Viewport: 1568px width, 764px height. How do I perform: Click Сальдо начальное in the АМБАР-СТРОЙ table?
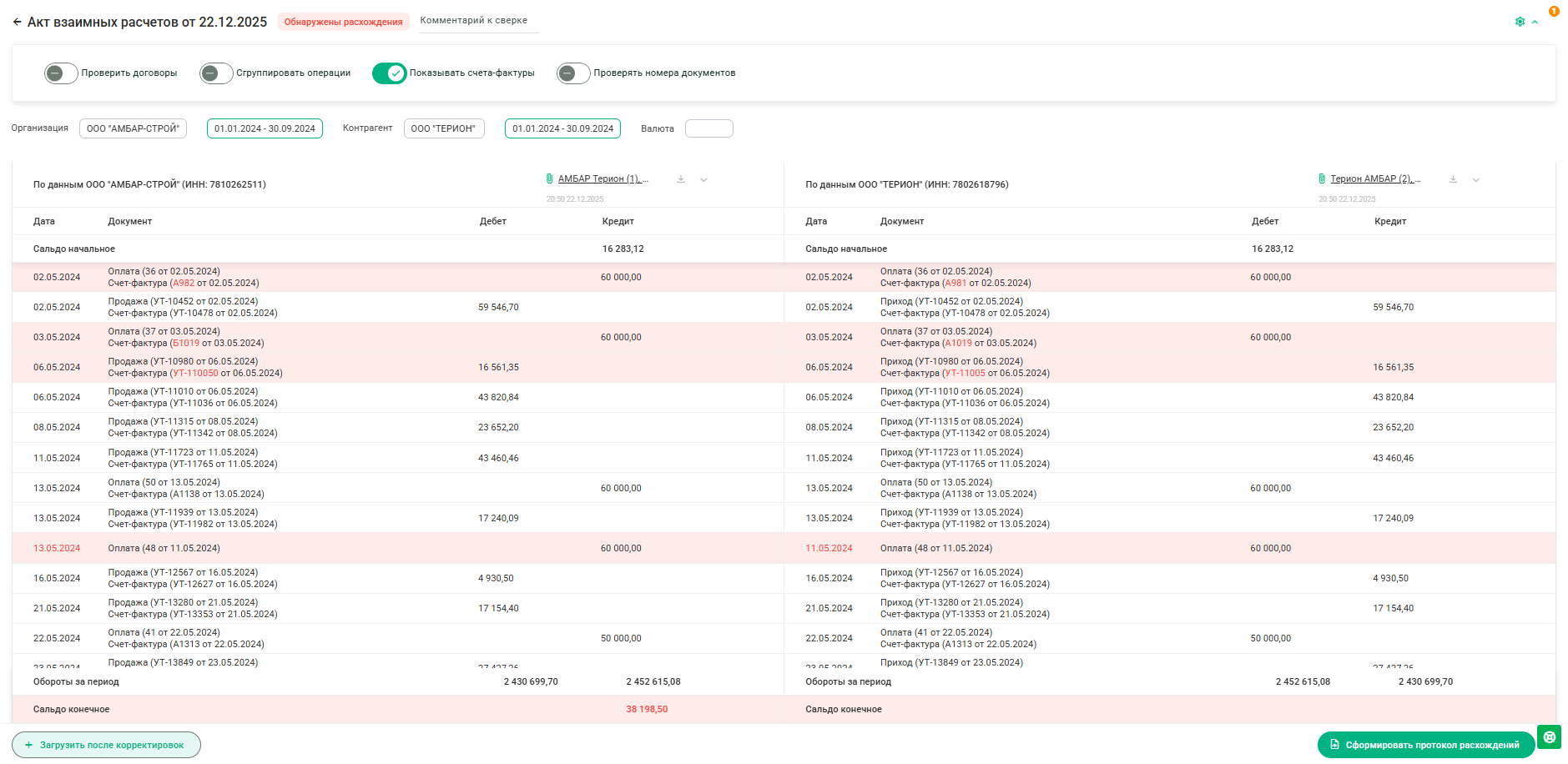[x=74, y=249]
